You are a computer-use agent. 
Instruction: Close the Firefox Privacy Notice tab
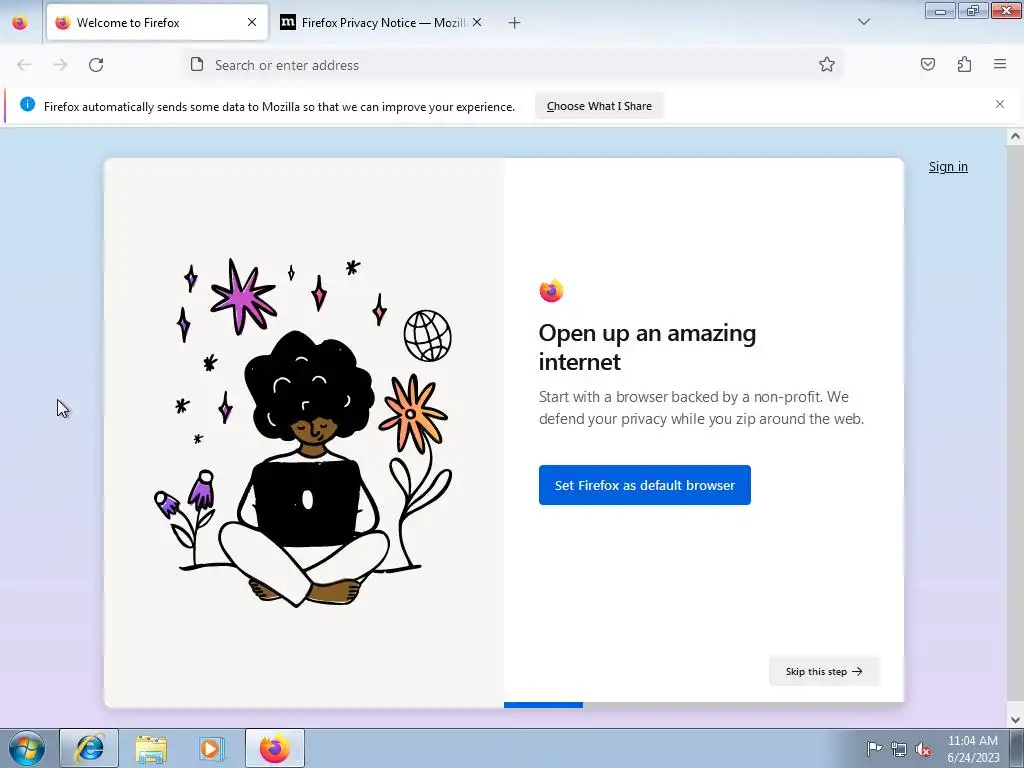[x=477, y=22]
